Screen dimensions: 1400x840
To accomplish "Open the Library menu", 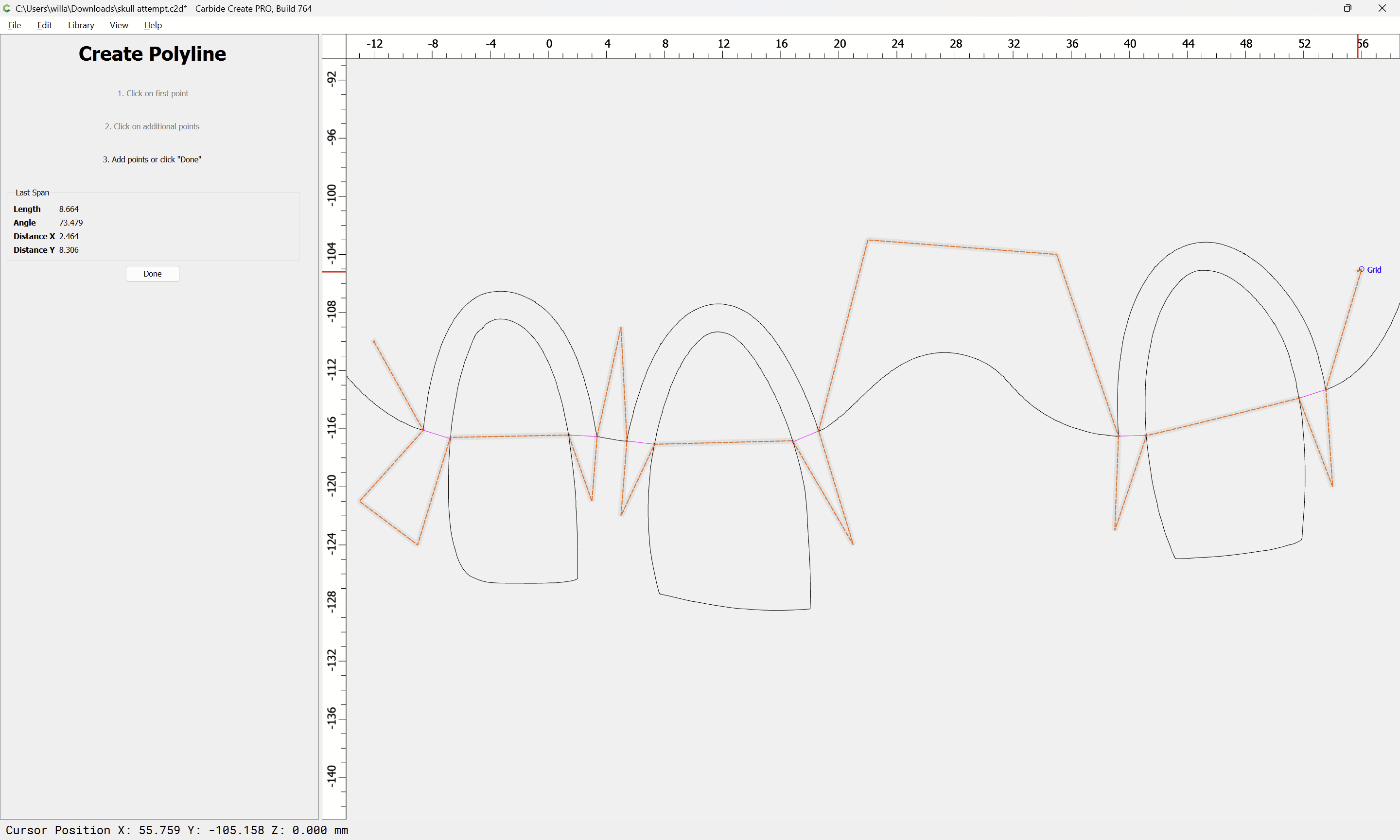I will tap(81, 25).
